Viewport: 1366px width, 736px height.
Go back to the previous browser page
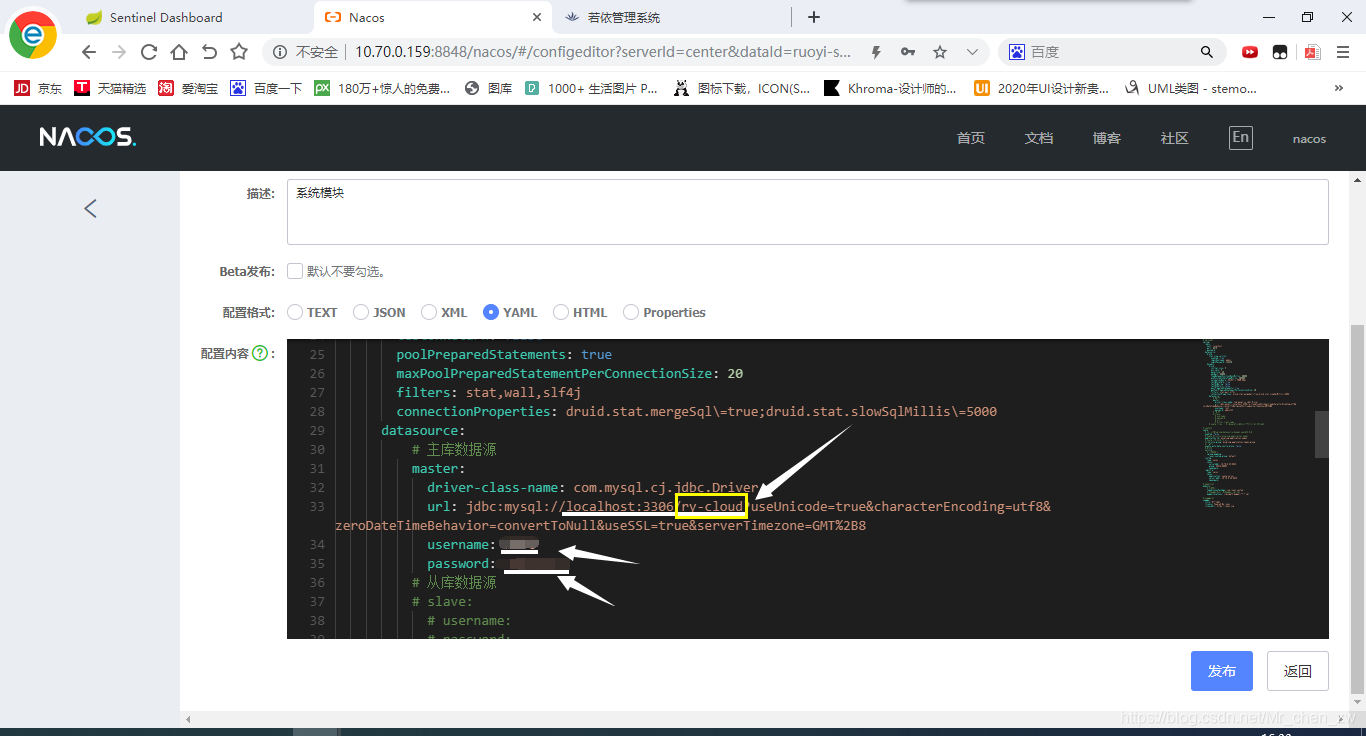tap(90, 52)
